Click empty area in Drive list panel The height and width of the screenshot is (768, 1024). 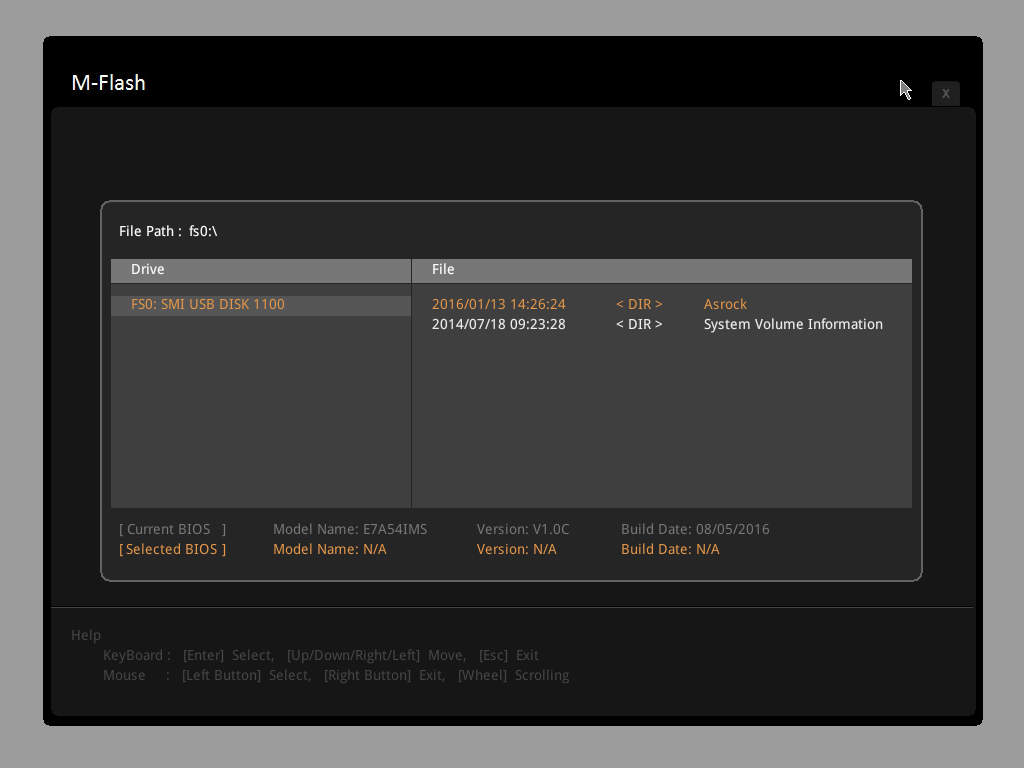(x=260, y=420)
